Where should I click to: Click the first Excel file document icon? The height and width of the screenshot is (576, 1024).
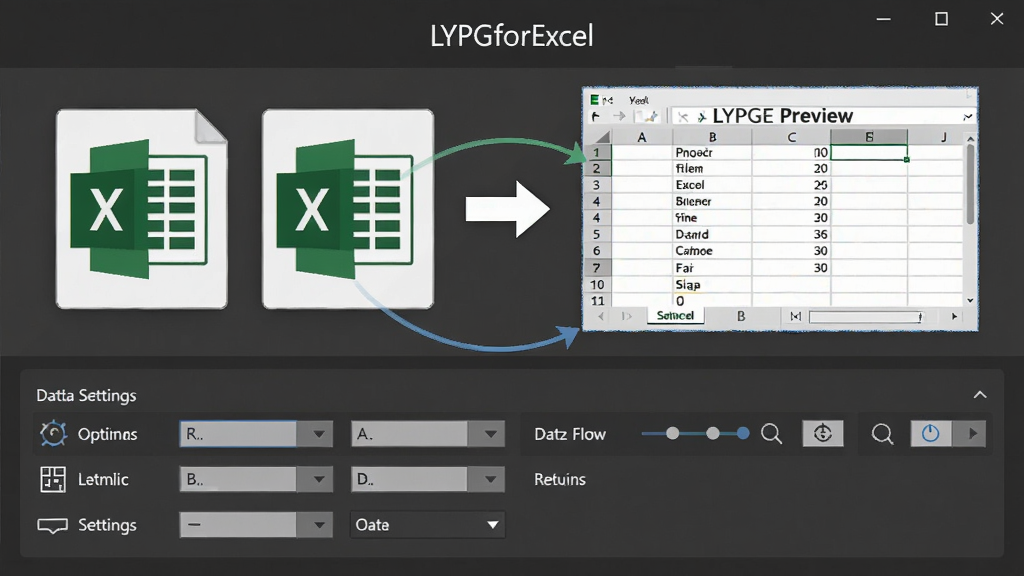click(142, 209)
